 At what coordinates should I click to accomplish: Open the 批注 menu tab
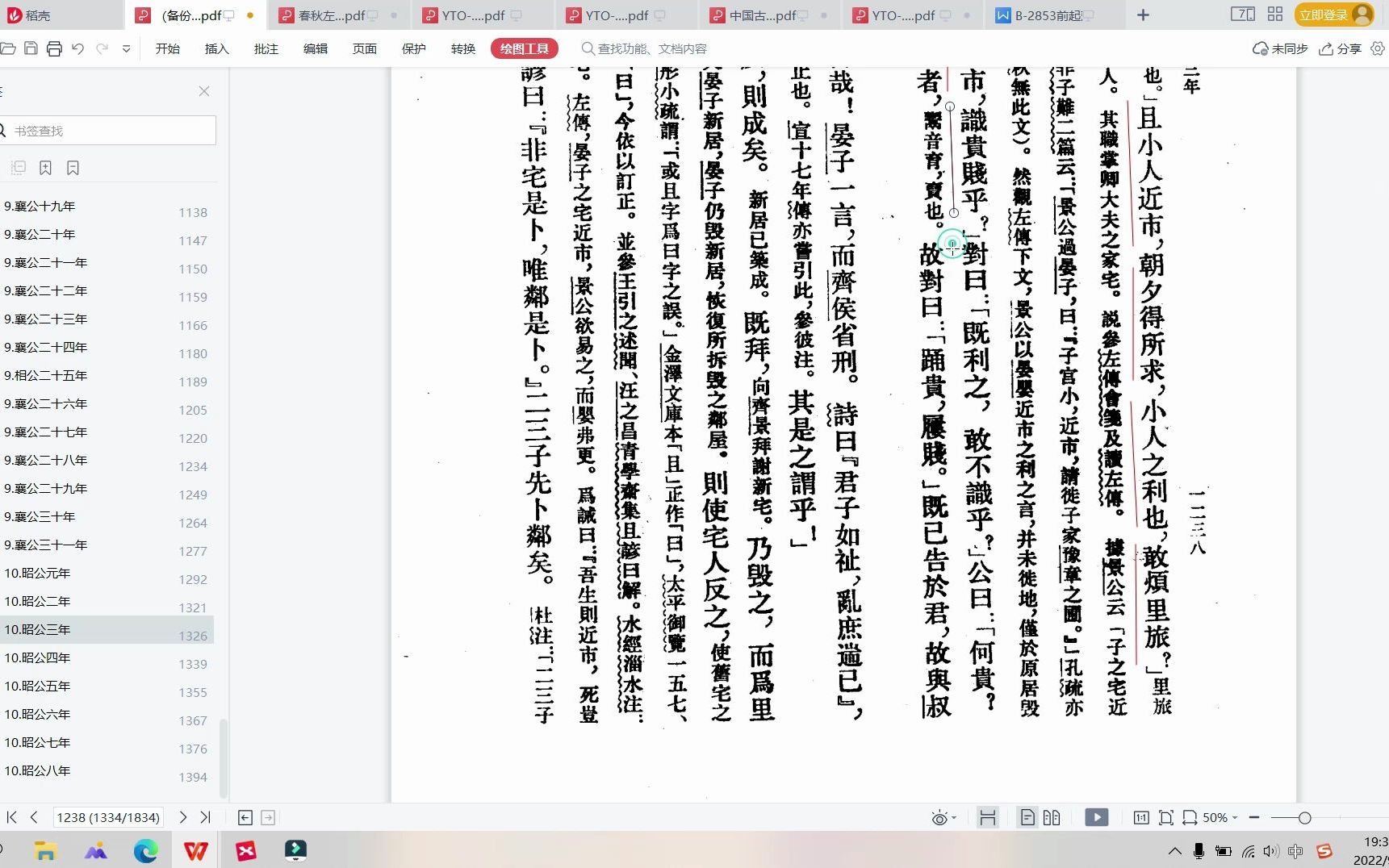[x=266, y=49]
